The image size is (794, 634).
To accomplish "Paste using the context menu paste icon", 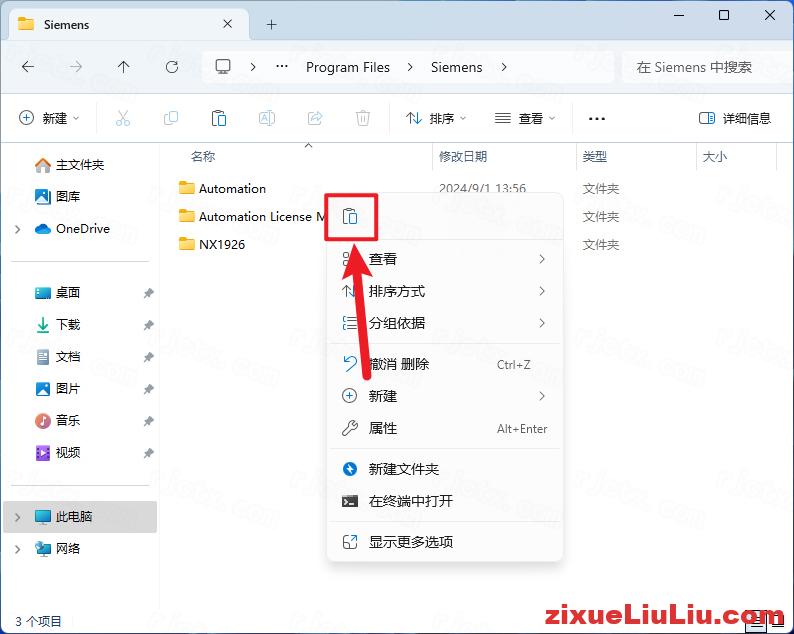I will (x=350, y=216).
